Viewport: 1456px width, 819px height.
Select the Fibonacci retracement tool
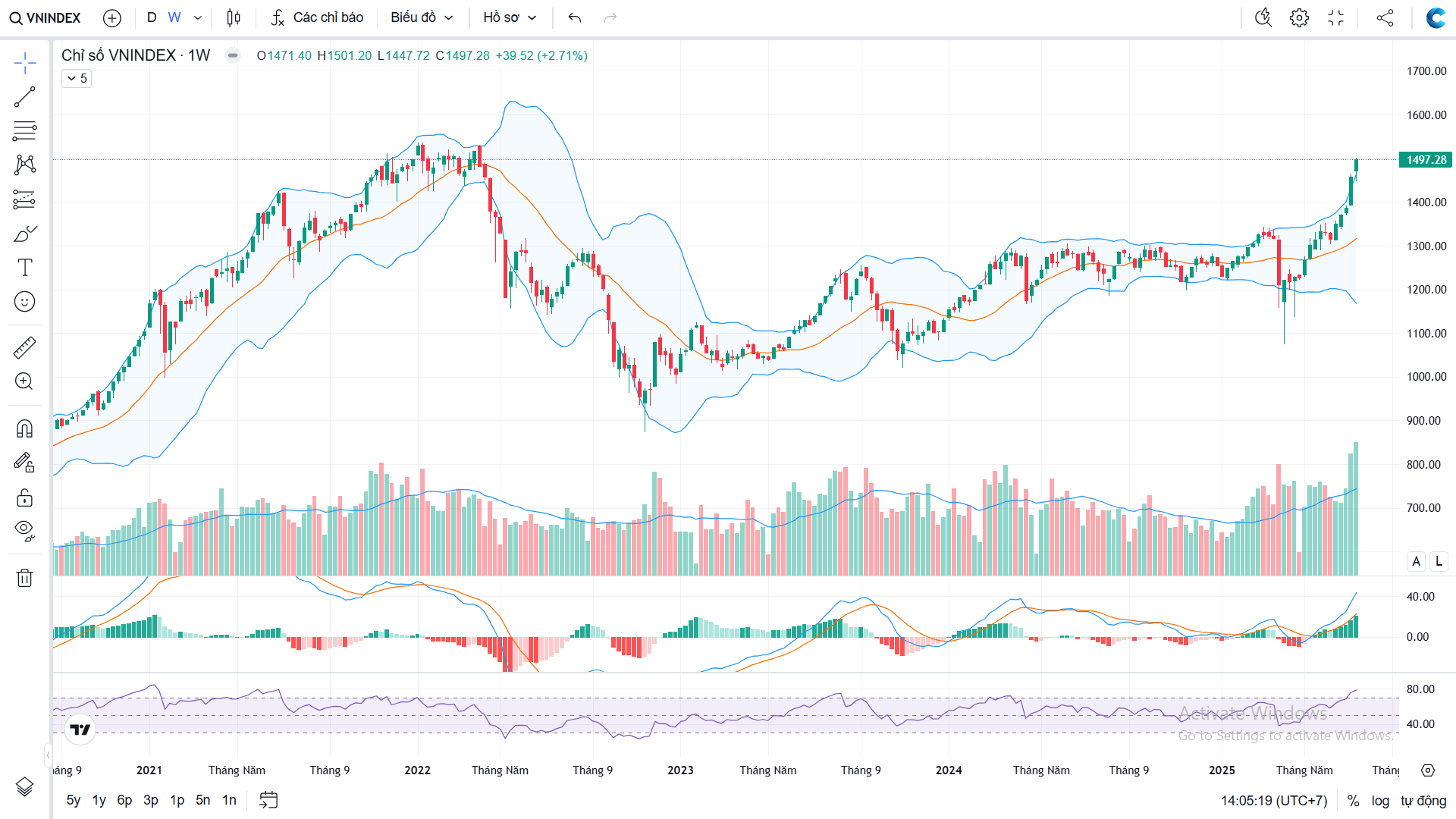pos(24,131)
